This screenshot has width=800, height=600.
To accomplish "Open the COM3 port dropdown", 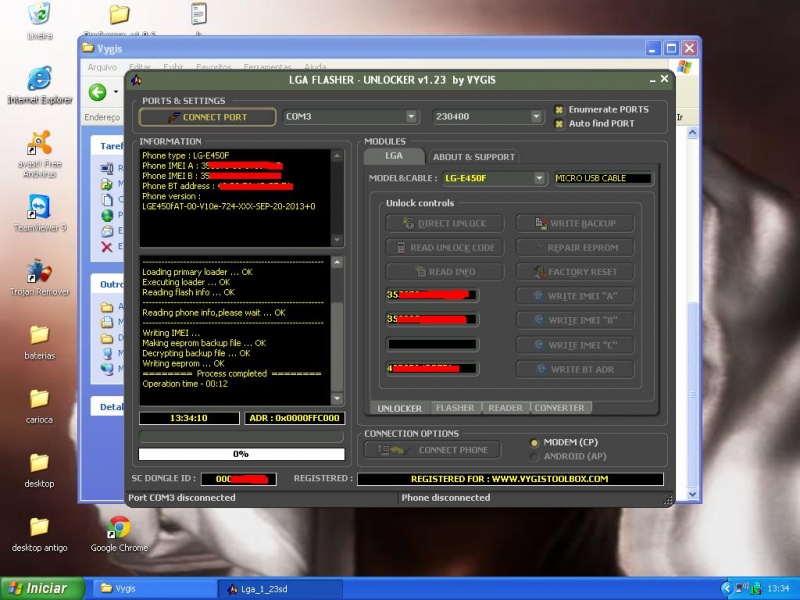I will [x=411, y=117].
